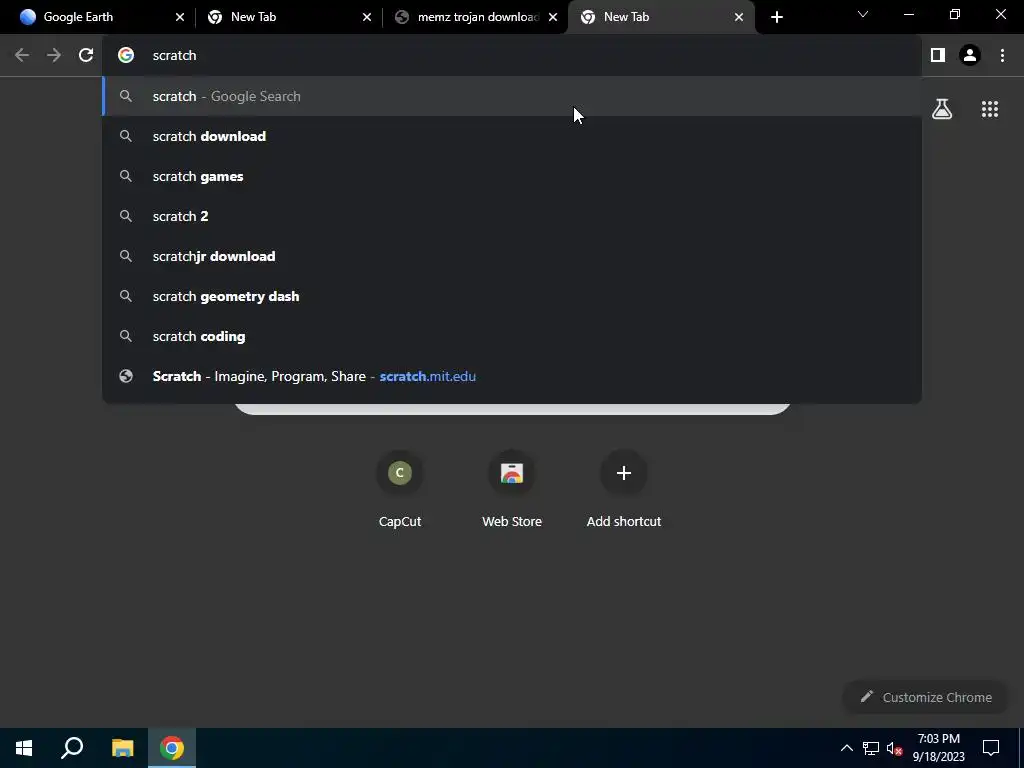
Task: Open the Web Store shortcut
Action: point(512,490)
